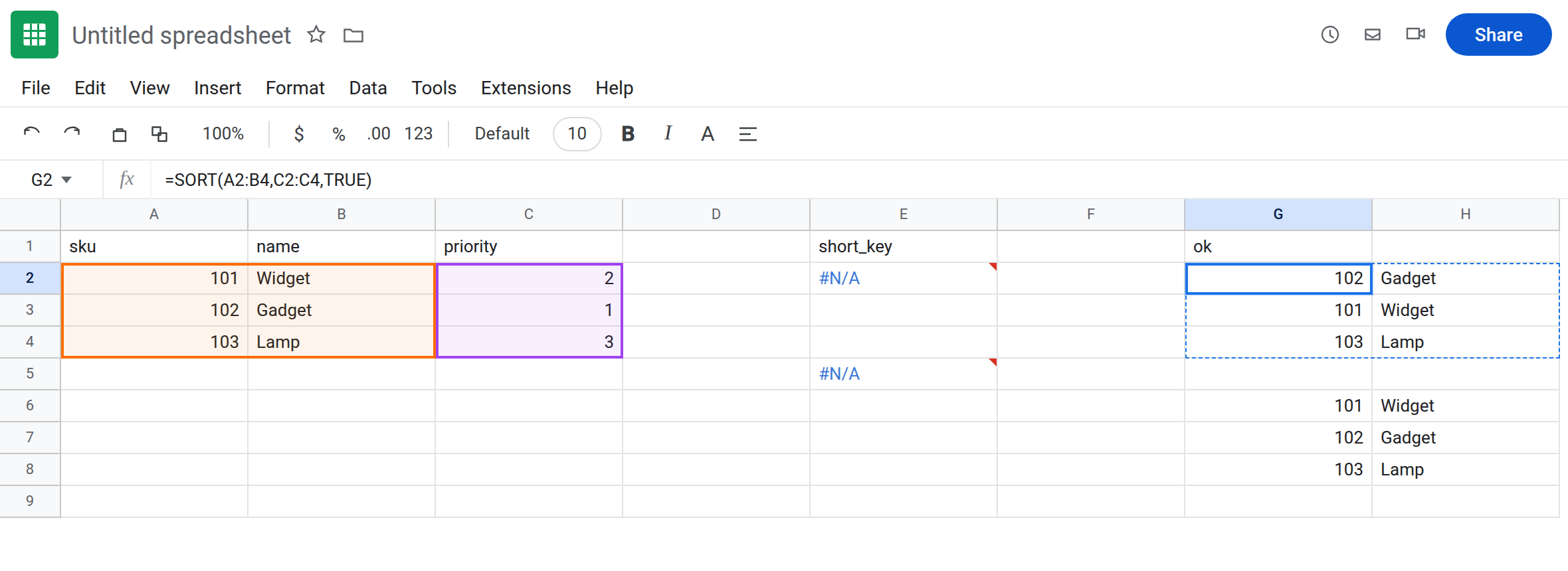Click the Lamp cell in row 8
This screenshot has width=1568, height=571.
(x=1466, y=469)
